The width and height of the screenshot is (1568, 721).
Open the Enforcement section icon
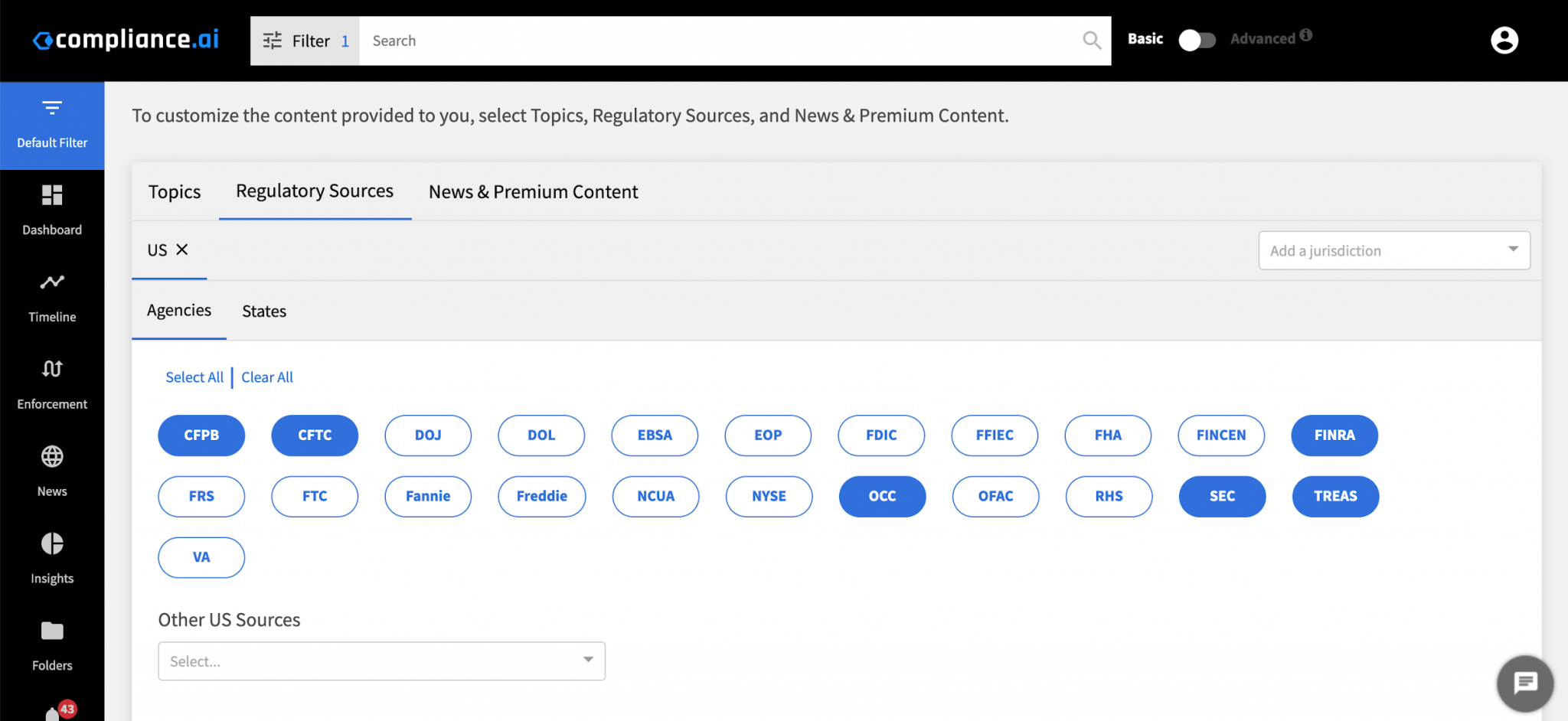tap(52, 369)
